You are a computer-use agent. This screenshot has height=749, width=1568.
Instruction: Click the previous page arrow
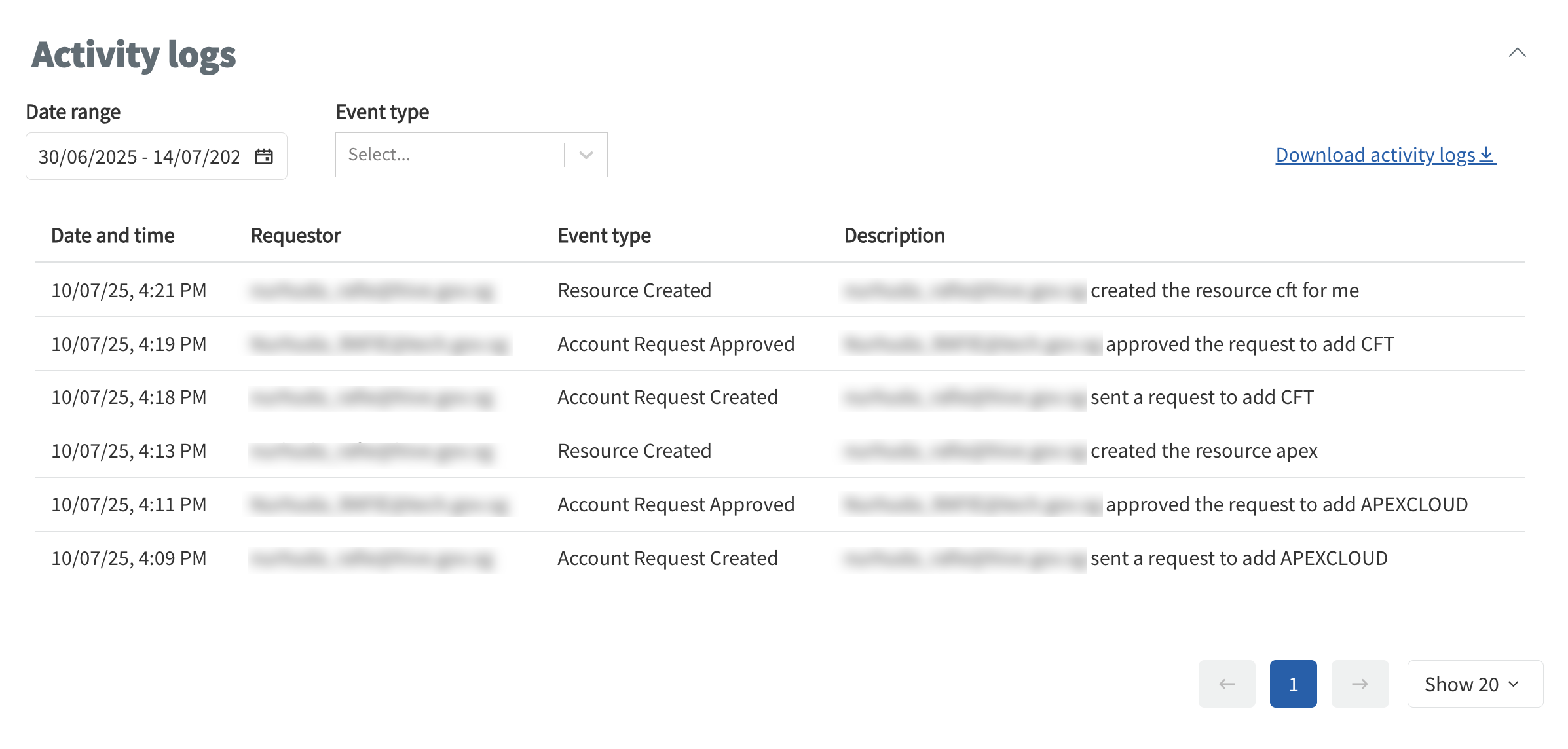1226,684
